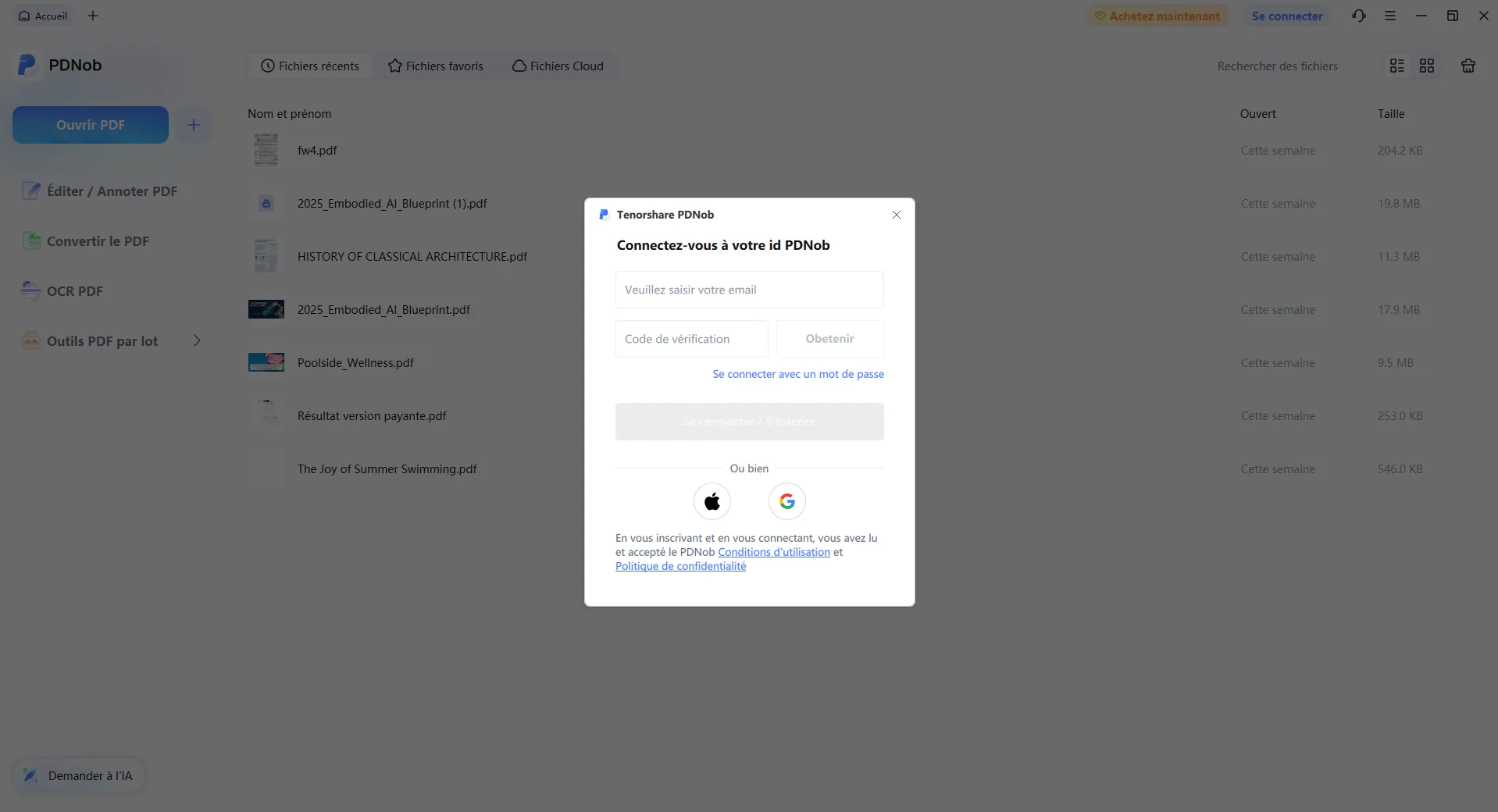Click the Obetenir button
This screenshot has height=812, width=1498.
pos(829,339)
